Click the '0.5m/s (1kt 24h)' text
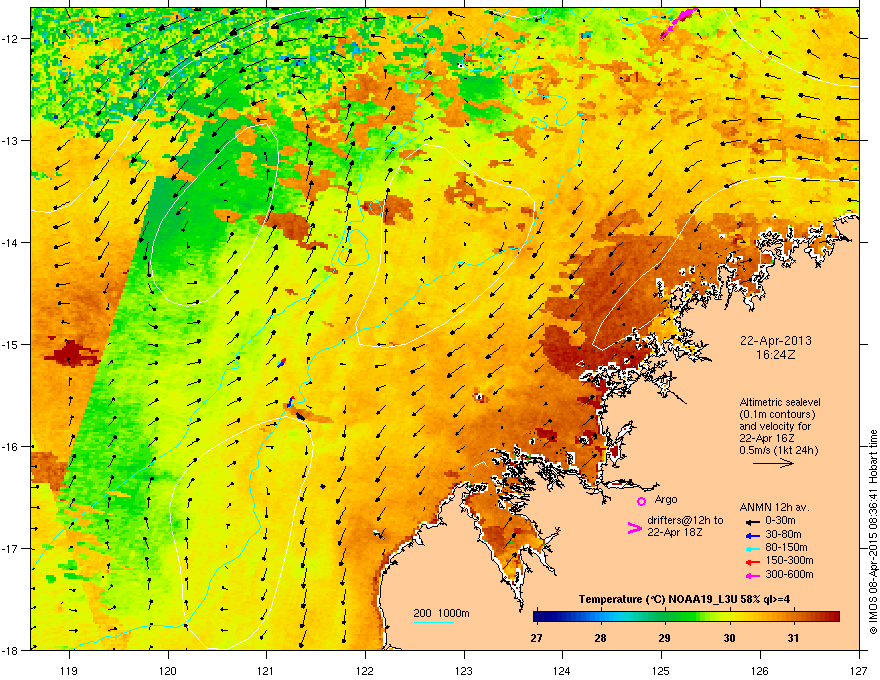 (x=778, y=451)
